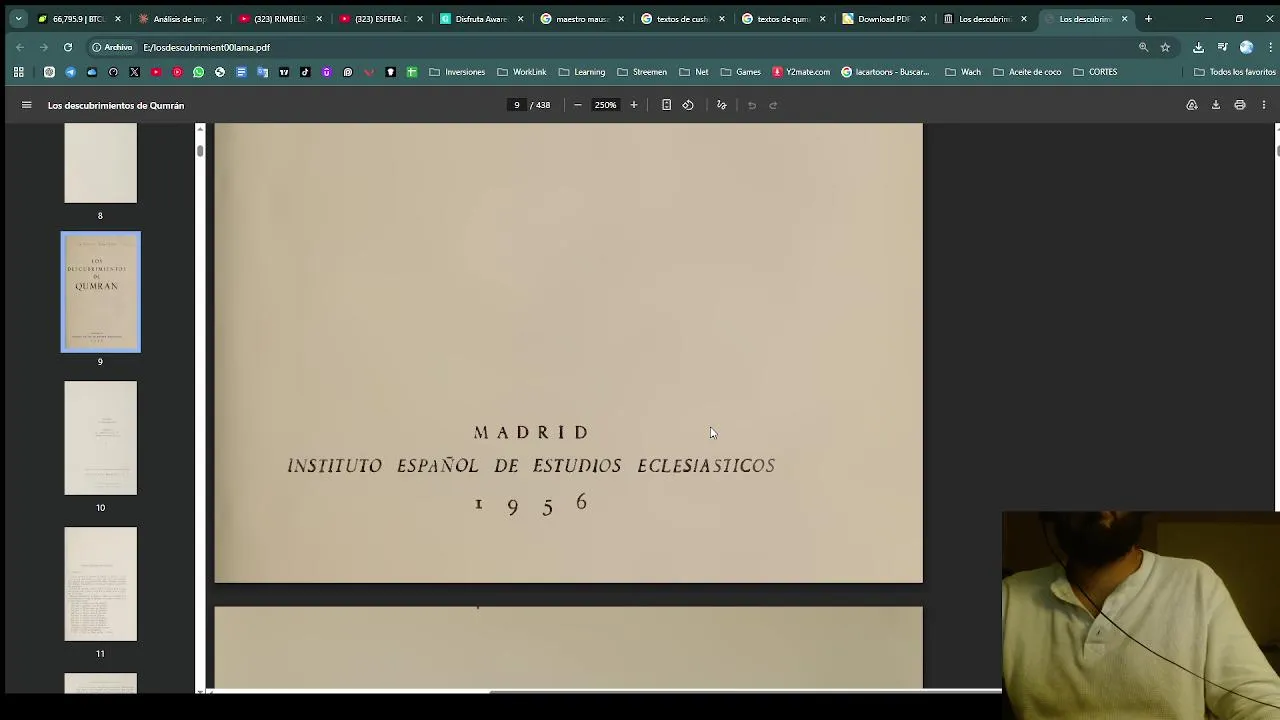Viewport: 1280px width, 720px height.
Task: Click the address bar file path
Action: pyautogui.click(x=206, y=47)
